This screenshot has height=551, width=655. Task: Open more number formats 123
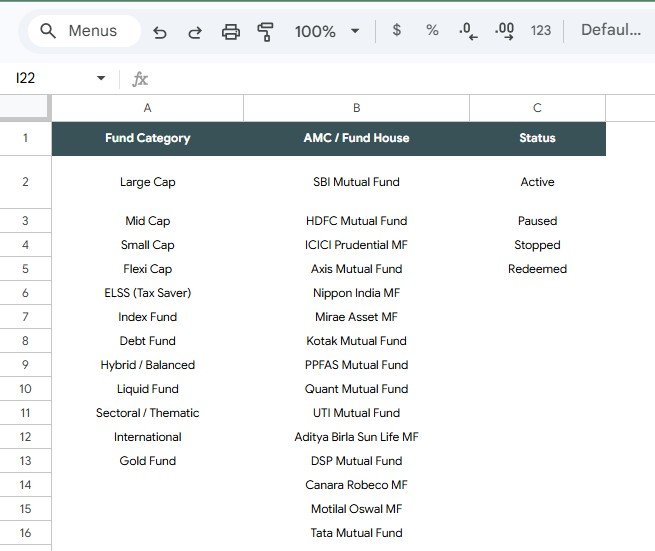click(x=541, y=30)
